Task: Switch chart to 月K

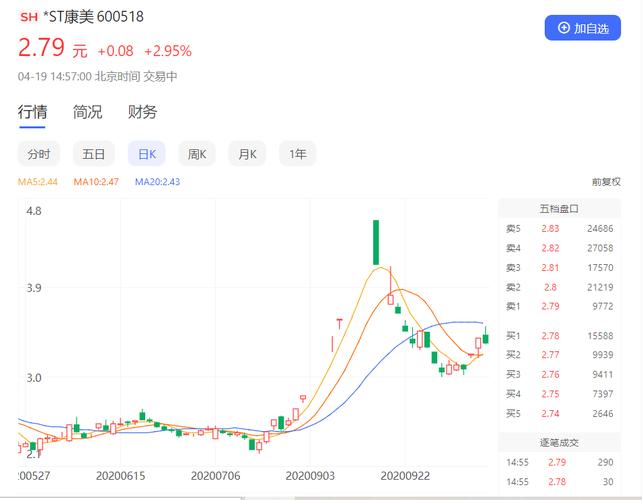Action: point(247,154)
